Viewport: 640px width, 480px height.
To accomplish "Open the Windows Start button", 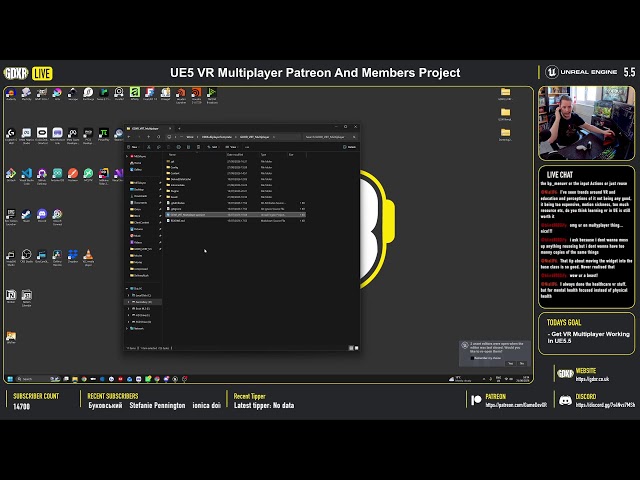I will (10, 379).
